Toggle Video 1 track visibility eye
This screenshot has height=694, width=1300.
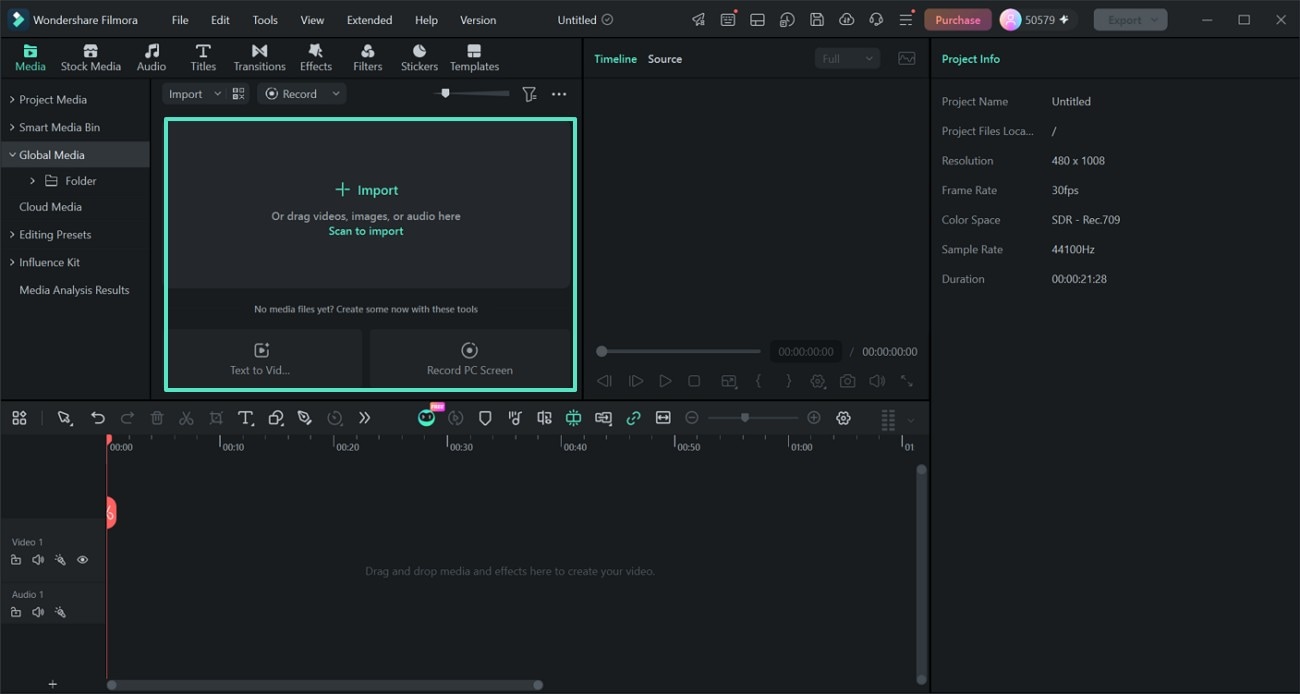tap(83, 560)
